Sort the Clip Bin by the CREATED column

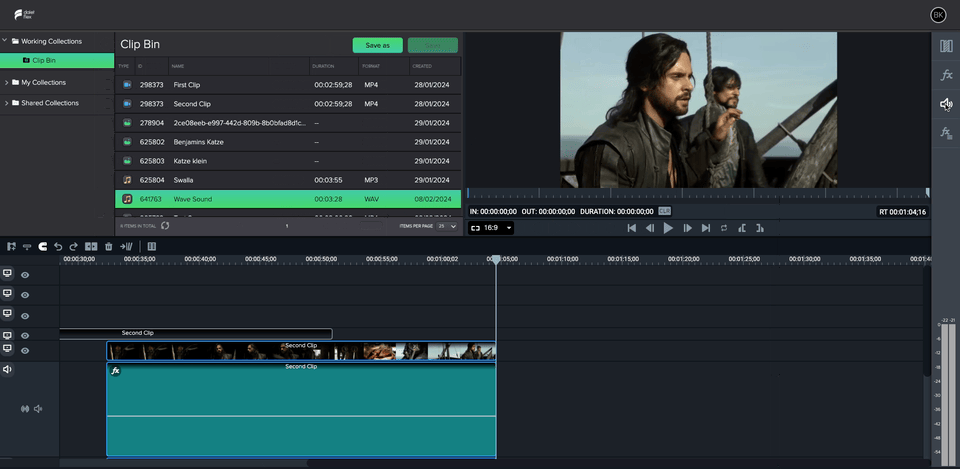(422, 66)
